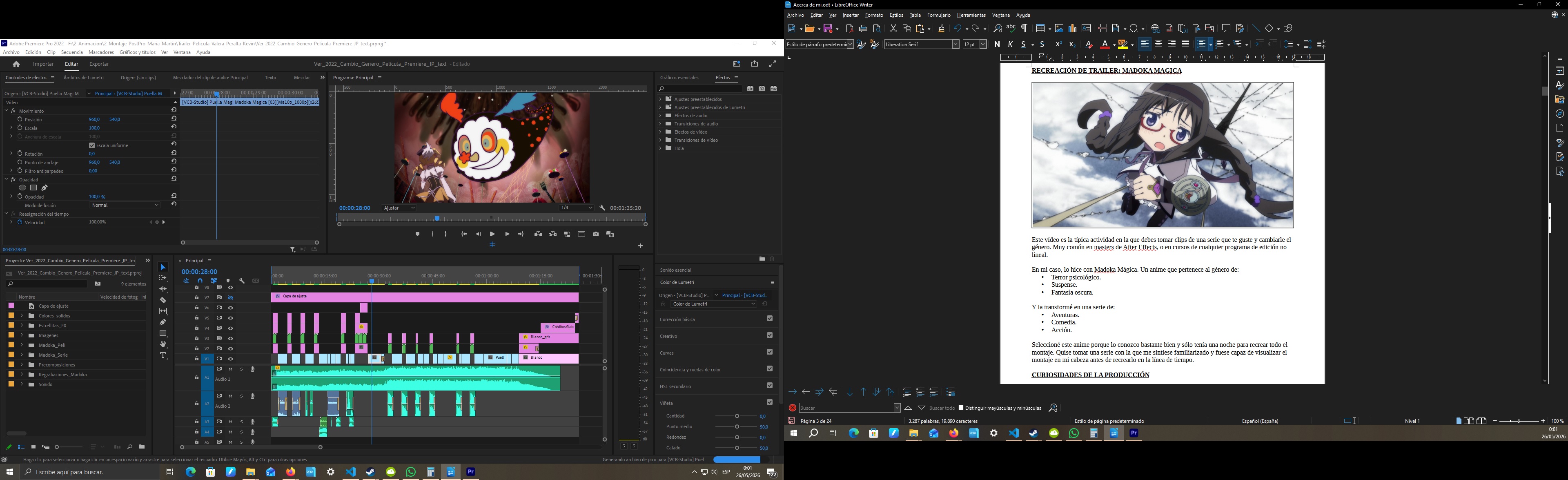Toggle the Corrección básica checkbox
Viewport: 1568px width, 480px height.
click(769, 319)
